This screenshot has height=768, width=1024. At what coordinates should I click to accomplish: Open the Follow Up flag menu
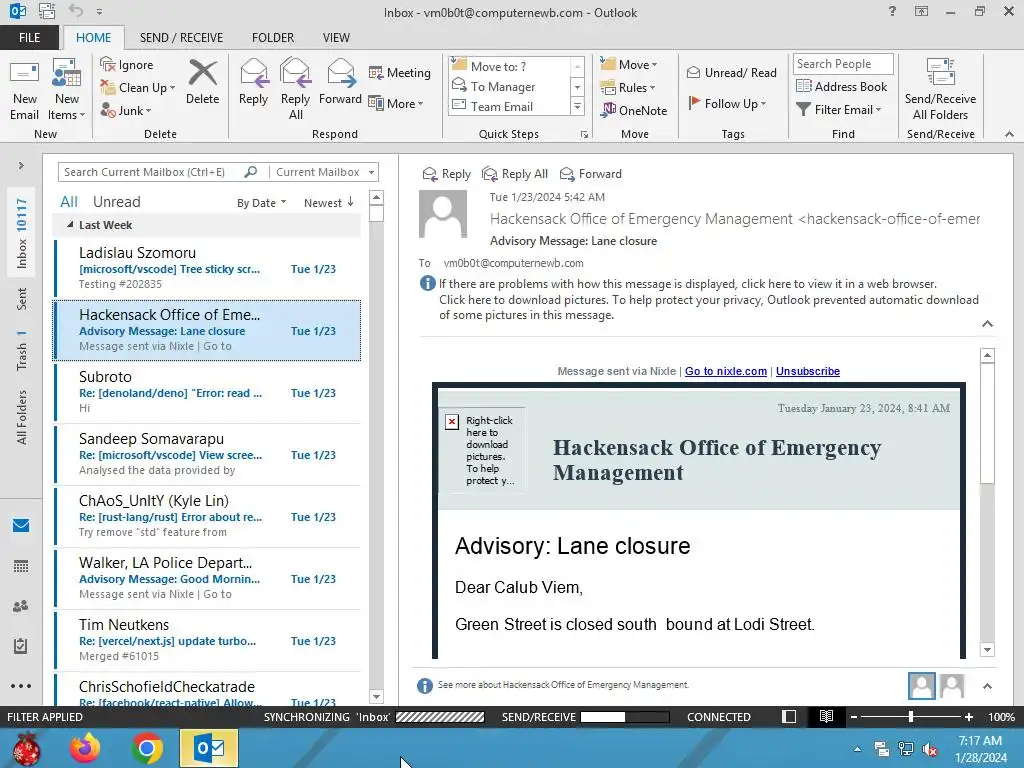pos(728,103)
